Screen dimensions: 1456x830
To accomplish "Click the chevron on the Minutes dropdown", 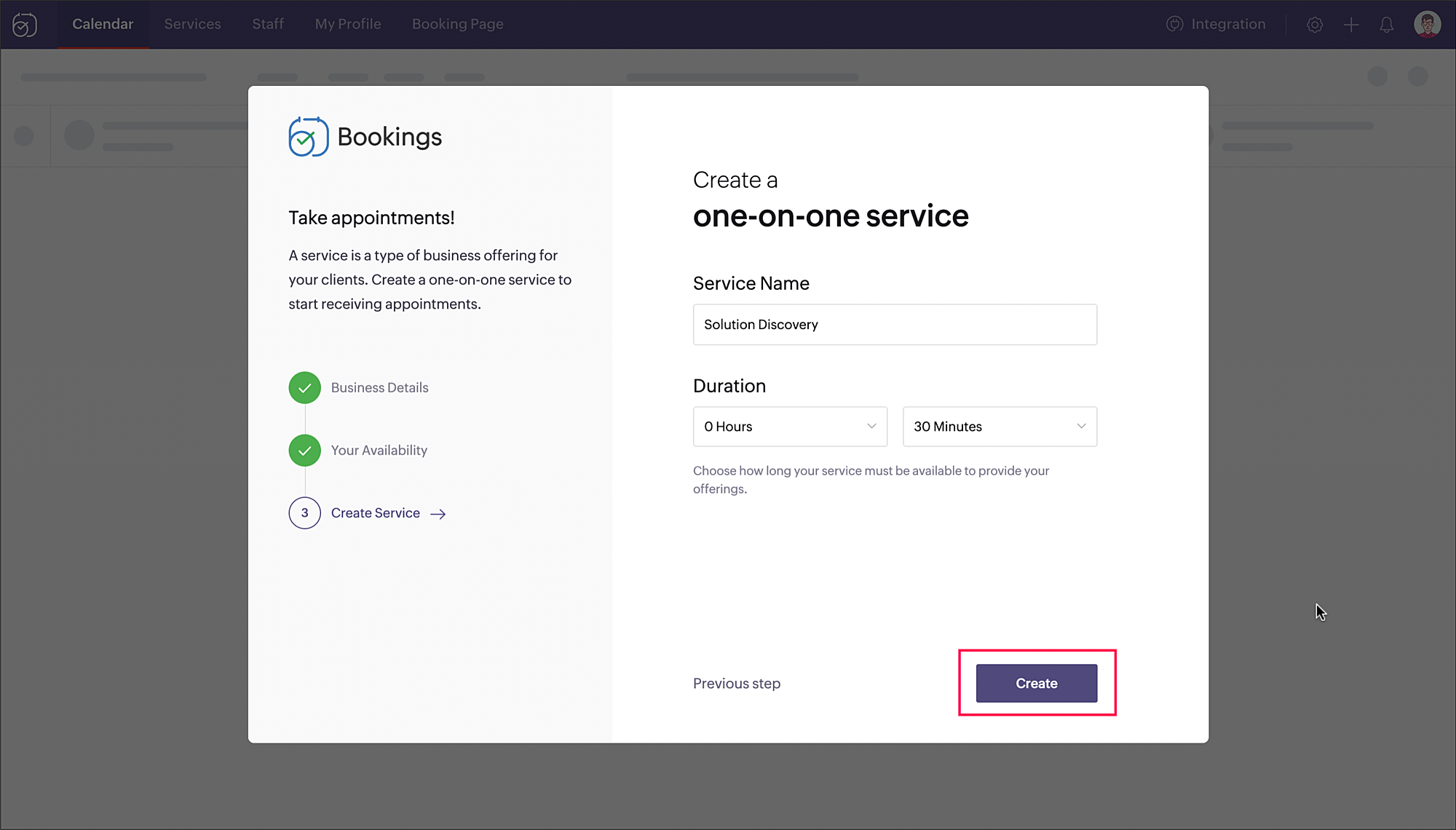I will tap(1081, 427).
